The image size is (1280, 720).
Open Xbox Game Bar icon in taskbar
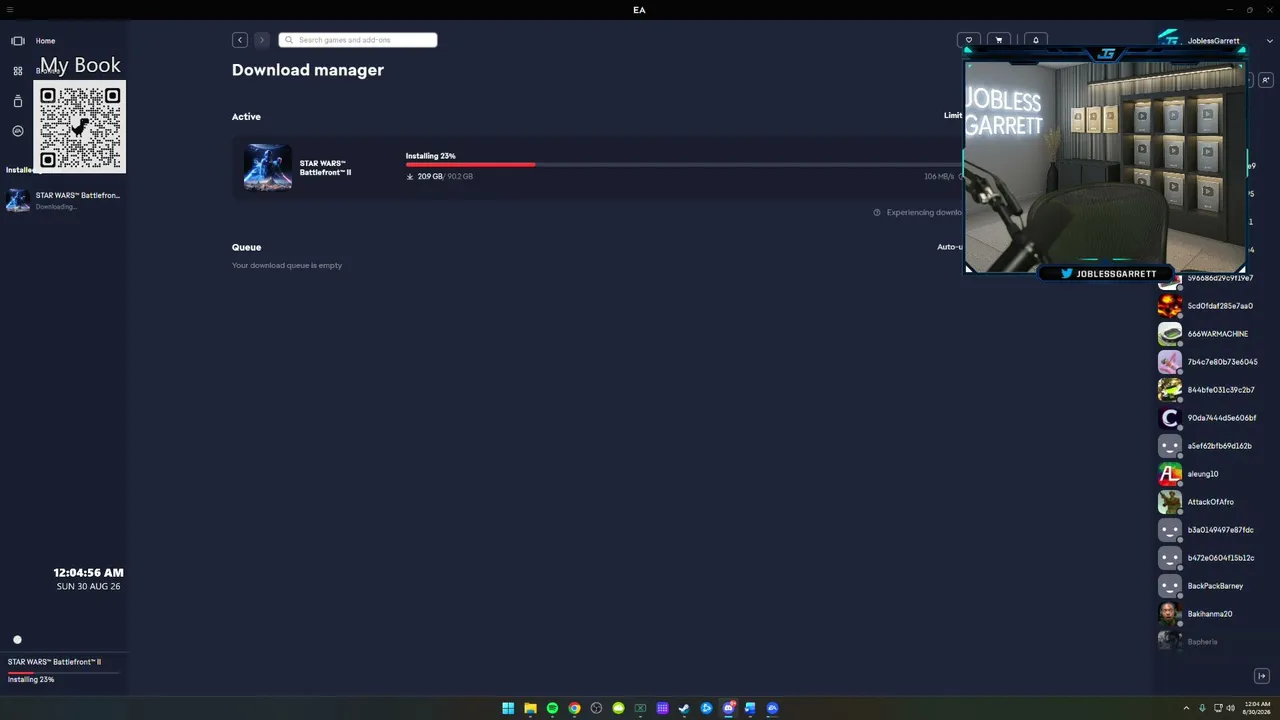click(640, 708)
